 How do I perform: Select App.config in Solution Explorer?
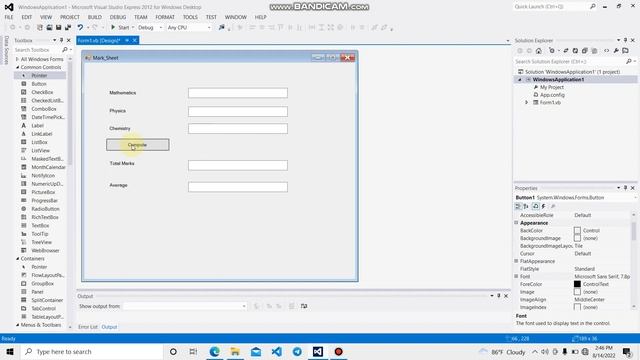[552, 95]
